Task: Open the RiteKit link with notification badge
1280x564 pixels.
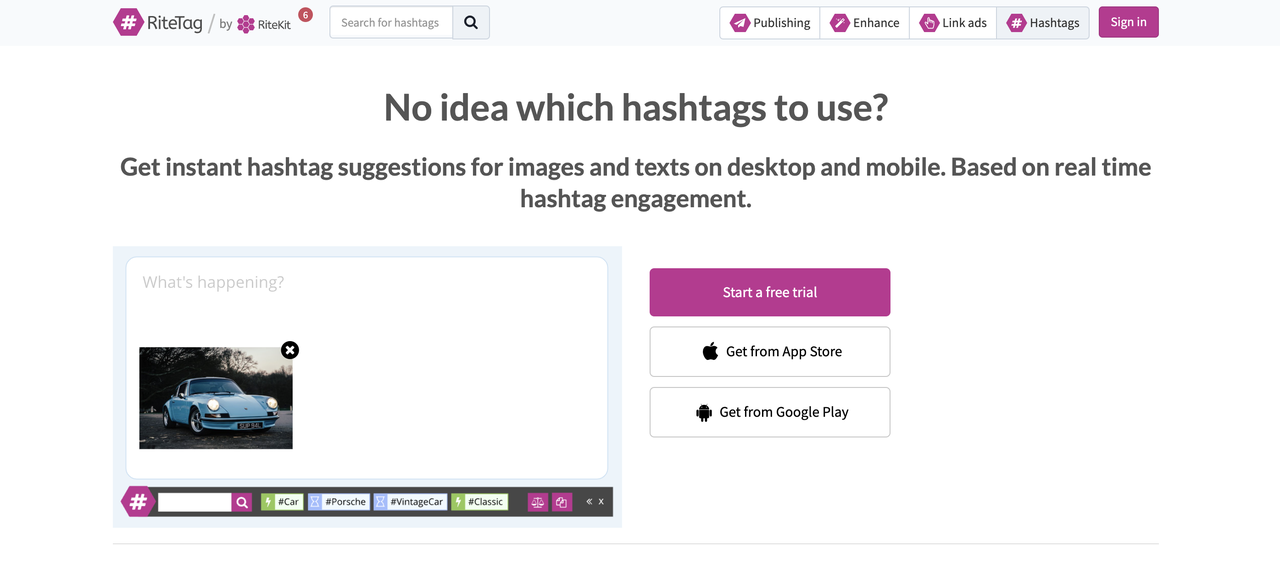Action: [265, 24]
